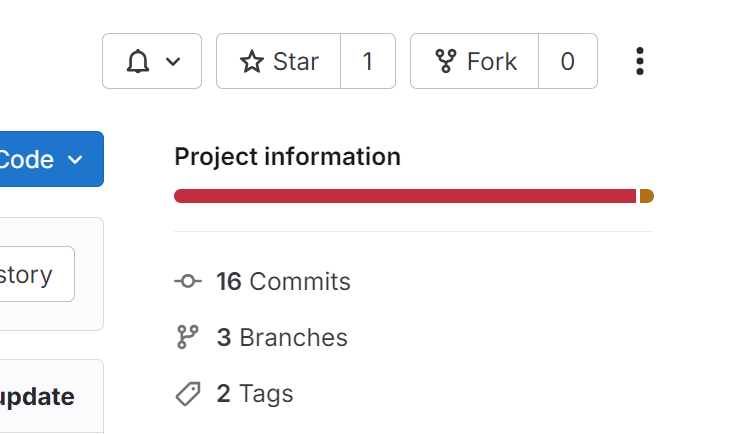Click the star icon
Viewport: 746px width, 434px height.
pyautogui.click(x=252, y=62)
